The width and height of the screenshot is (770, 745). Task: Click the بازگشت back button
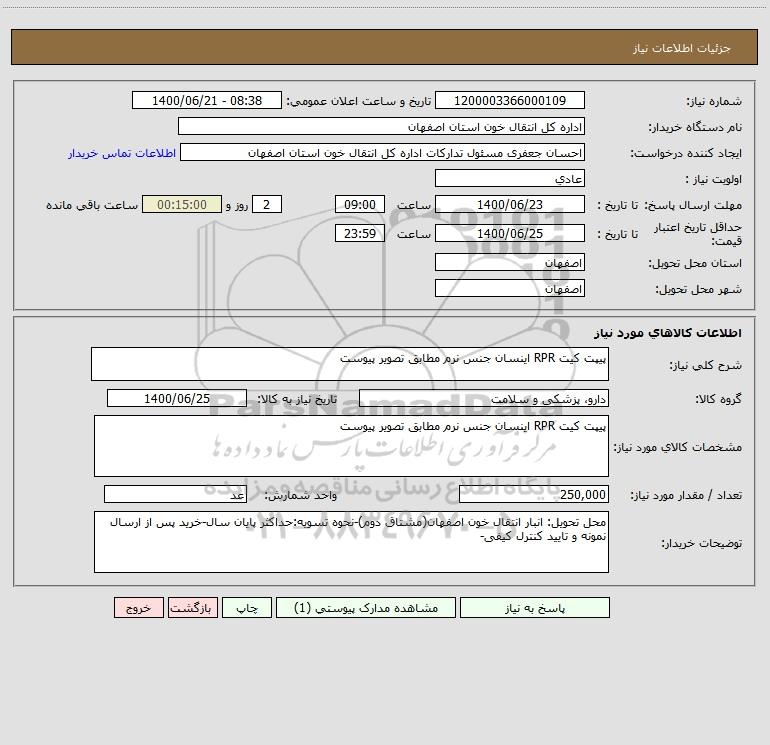(192, 607)
